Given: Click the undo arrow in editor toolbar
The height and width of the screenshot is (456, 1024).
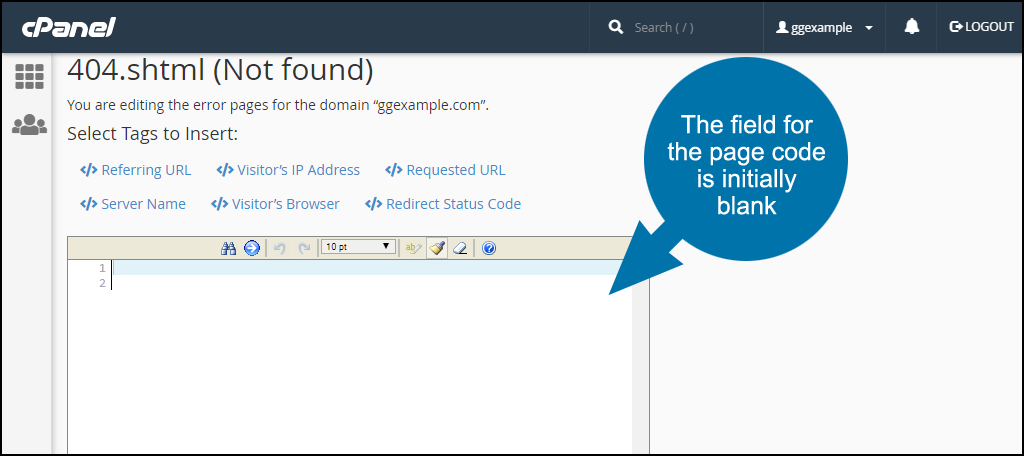Looking at the screenshot, I should coord(280,248).
